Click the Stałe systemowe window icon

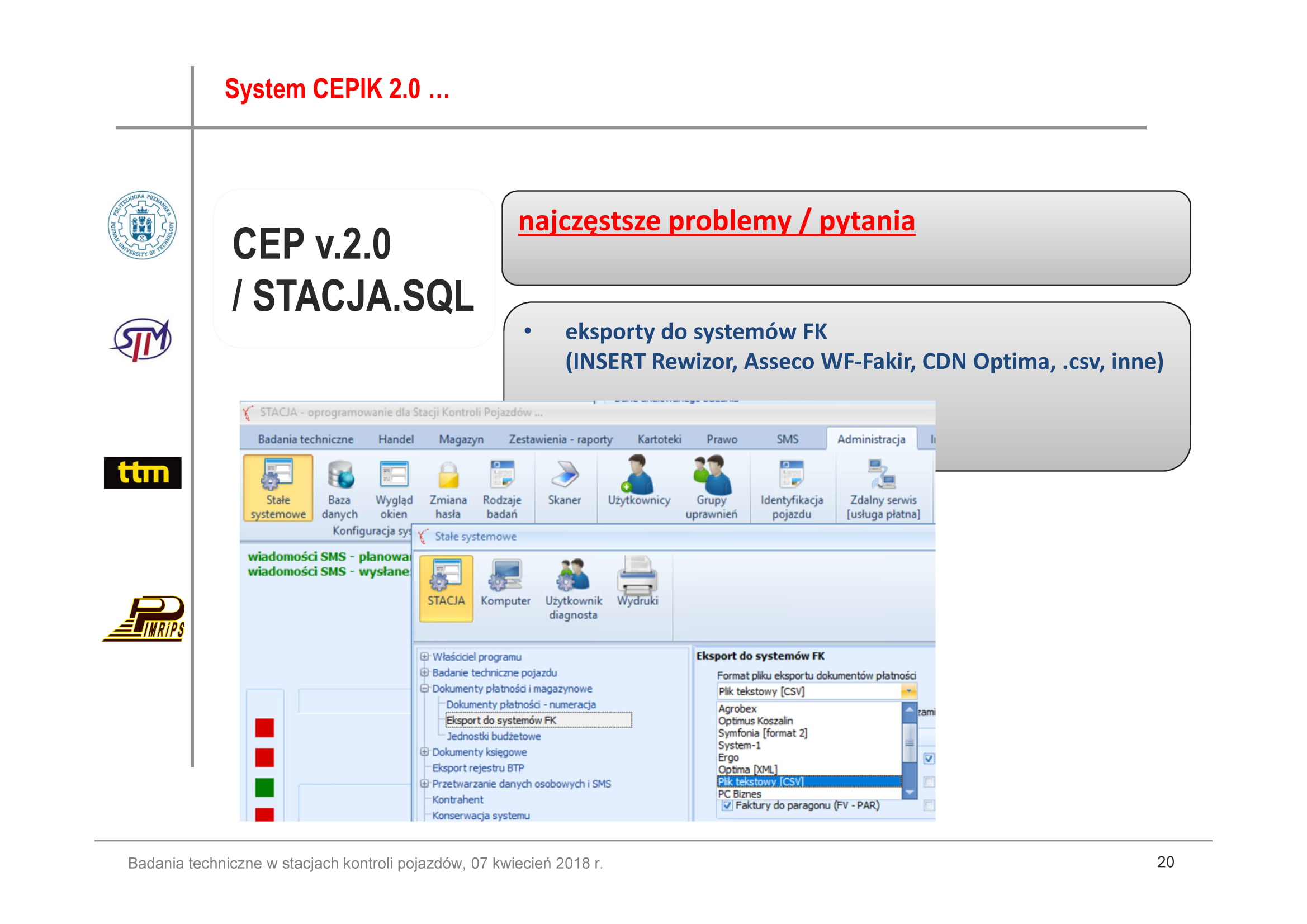point(423,537)
